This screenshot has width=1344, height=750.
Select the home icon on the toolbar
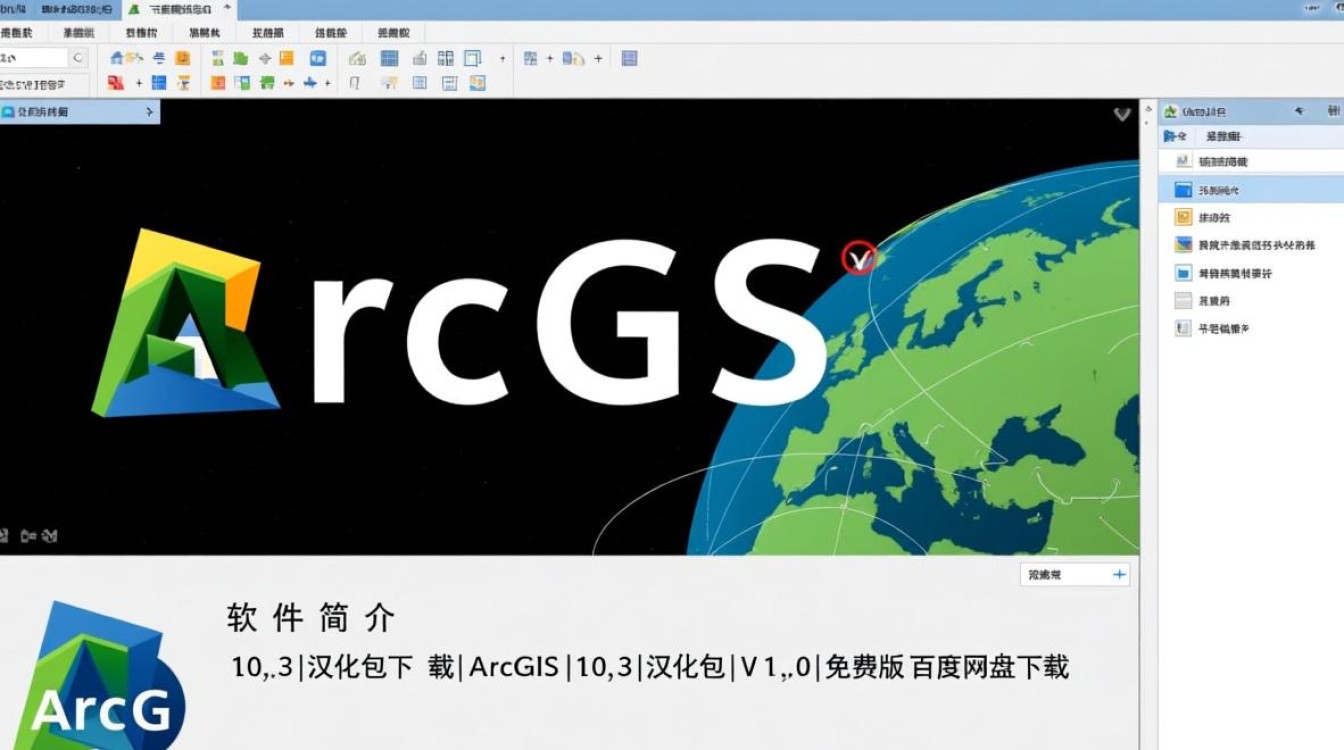coord(119,56)
